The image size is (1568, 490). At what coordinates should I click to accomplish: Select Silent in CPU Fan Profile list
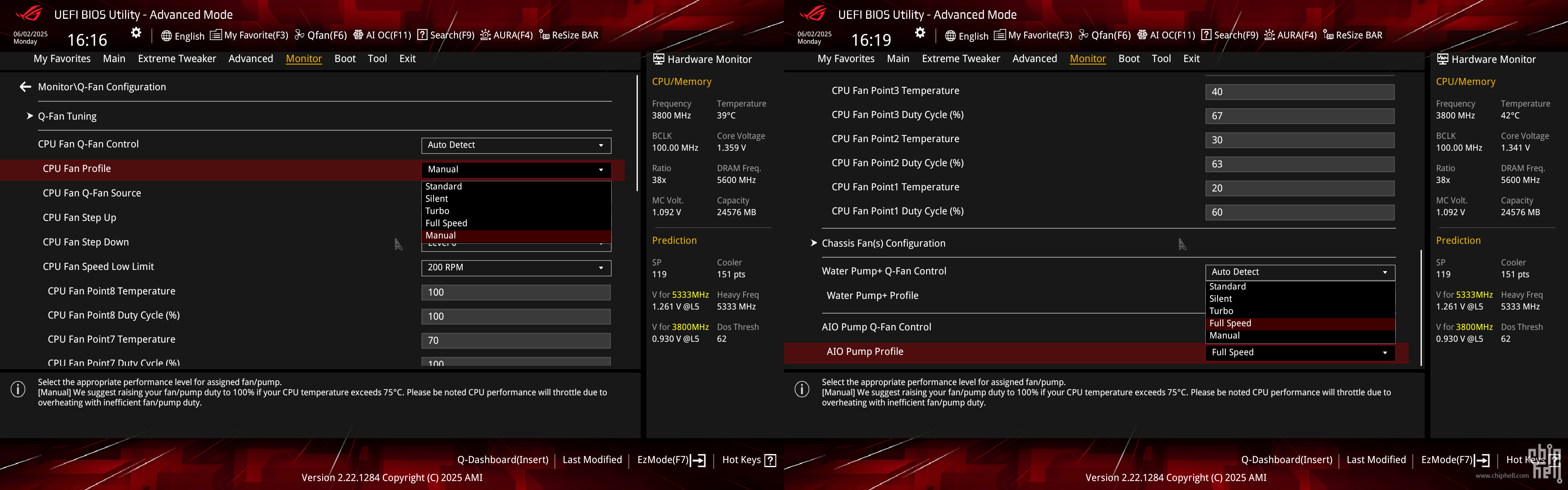516,199
